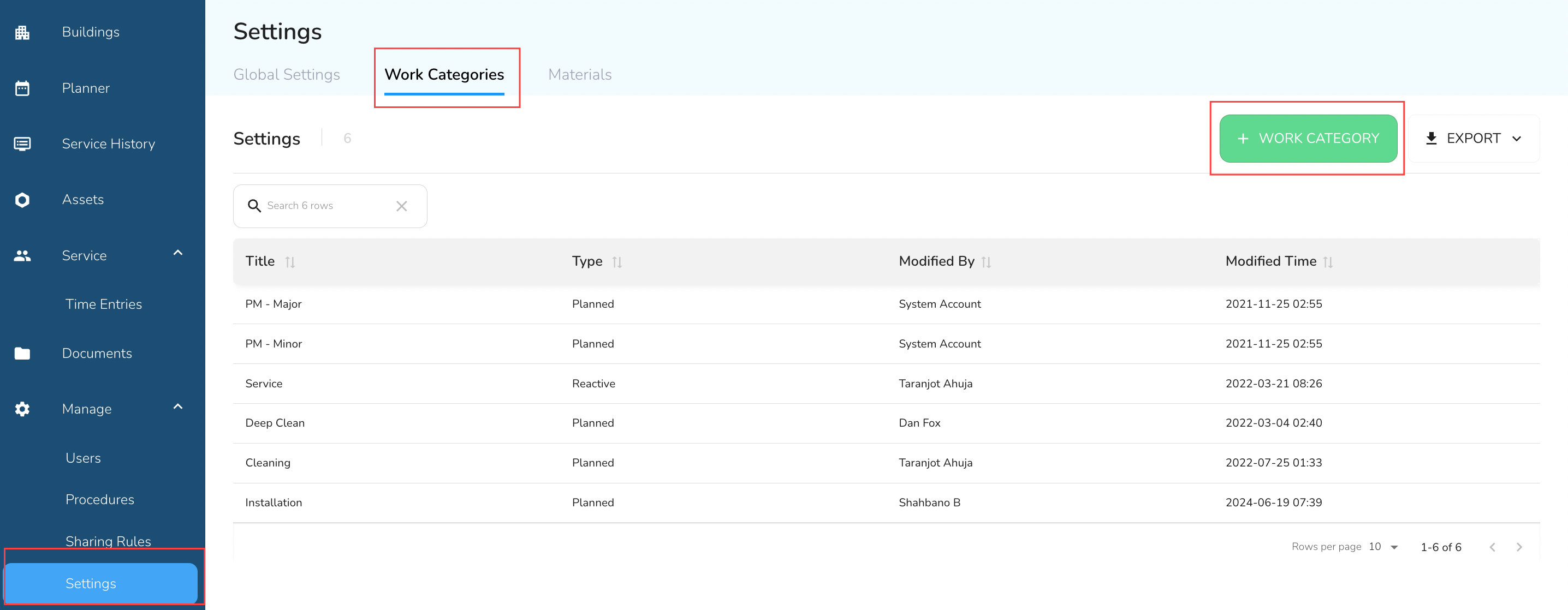Add a new Work Category button
Image resolution: width=1568 pixels, height=610 pixels.
point(1308,139)
